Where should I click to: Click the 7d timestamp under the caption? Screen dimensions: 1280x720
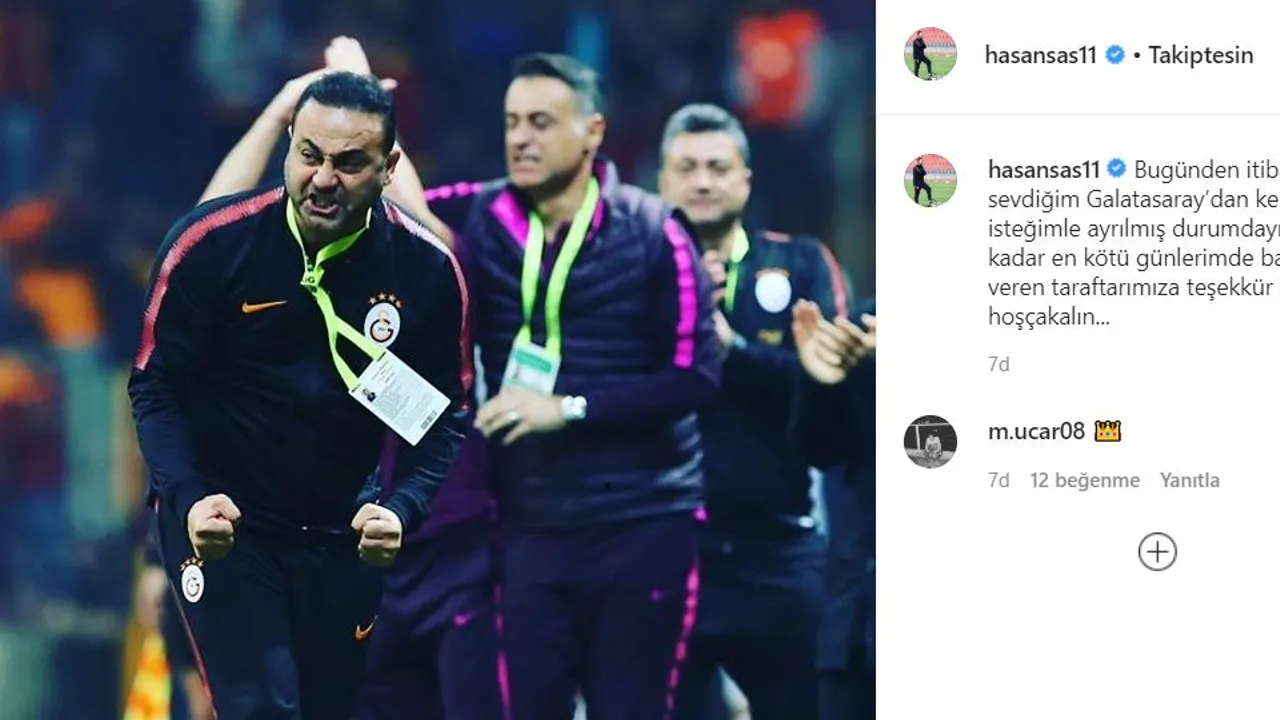999,364
